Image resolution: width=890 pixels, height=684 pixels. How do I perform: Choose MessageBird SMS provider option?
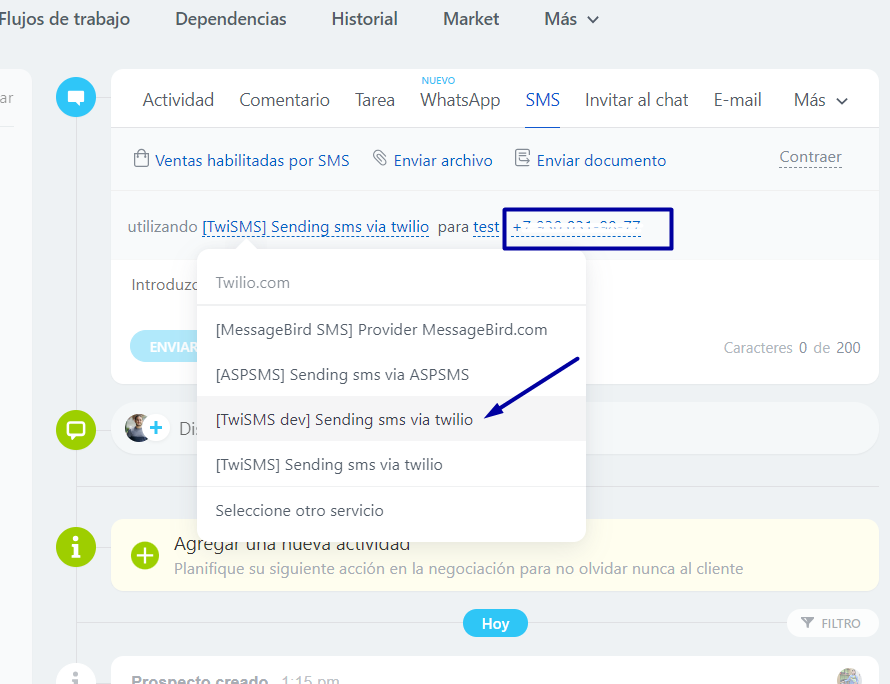[381, 329]
